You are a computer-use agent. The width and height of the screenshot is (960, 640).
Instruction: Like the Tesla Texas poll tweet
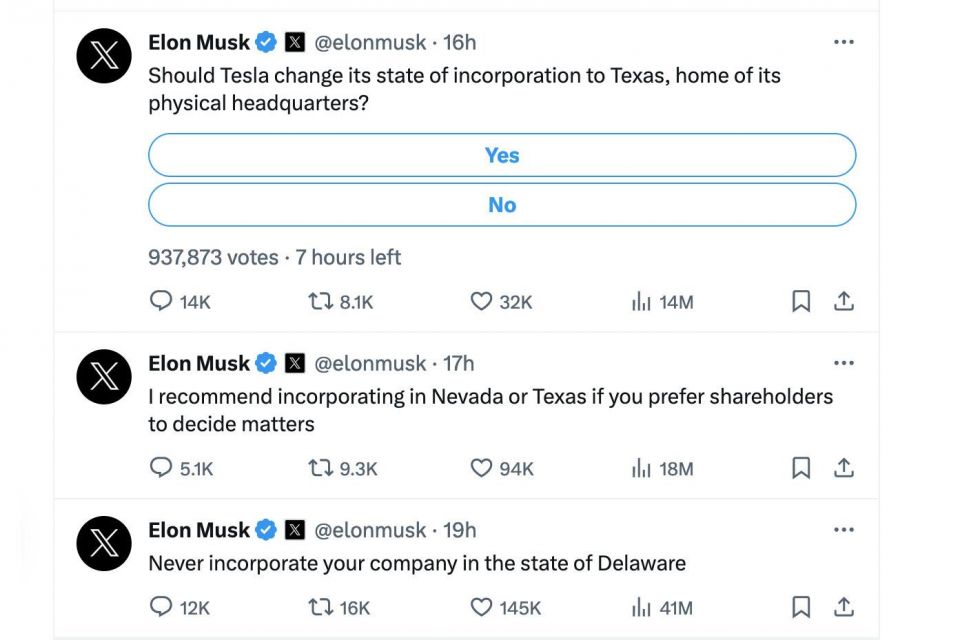(x=481, y=301)
